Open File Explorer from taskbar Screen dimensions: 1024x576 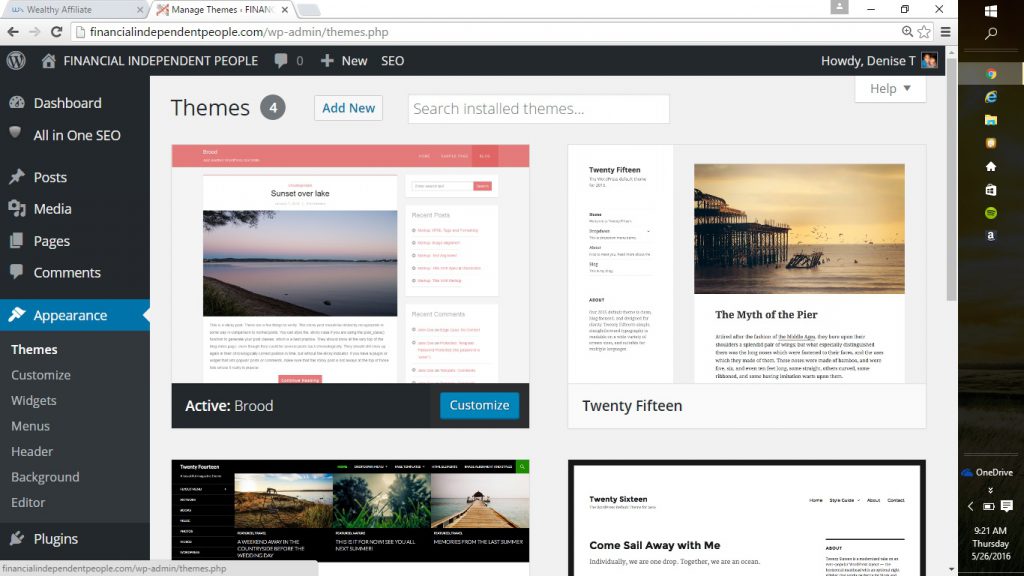coord(991,120)
